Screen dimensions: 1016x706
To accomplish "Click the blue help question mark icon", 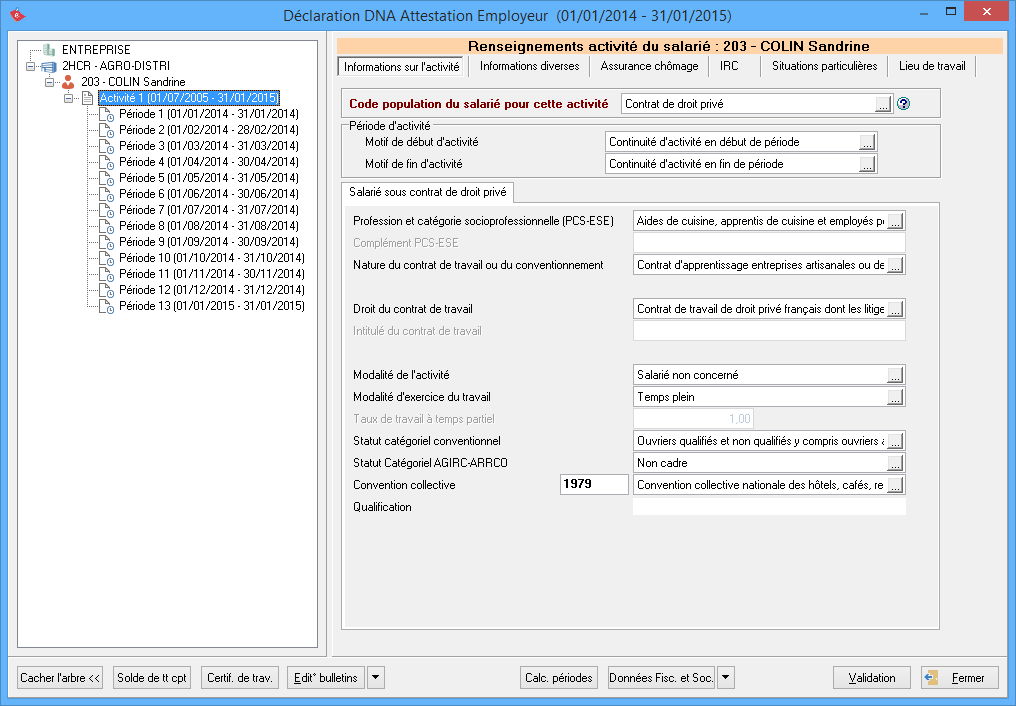I will coord(903,103).
